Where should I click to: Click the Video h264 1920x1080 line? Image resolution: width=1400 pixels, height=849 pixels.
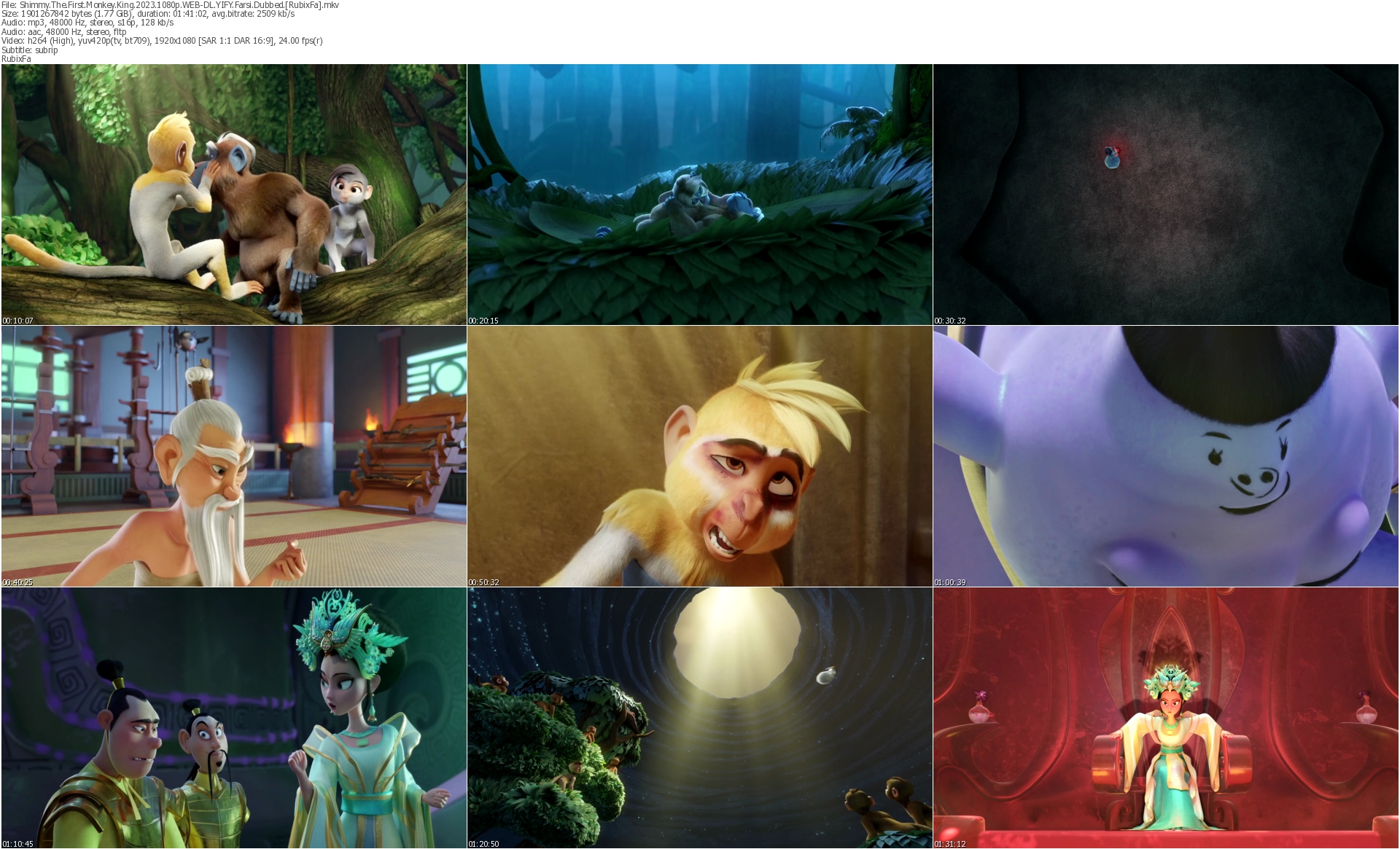tap(162, 41)
